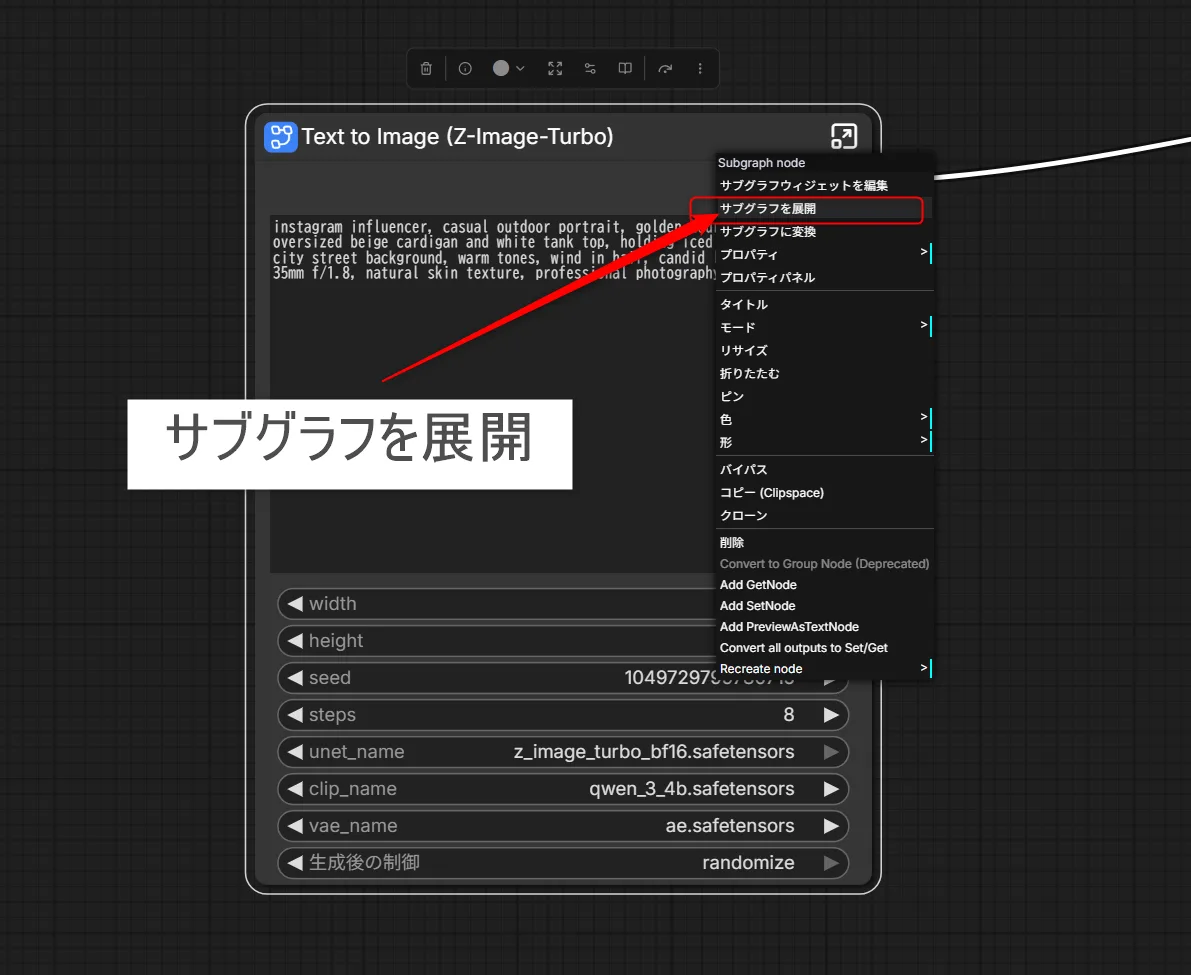The width and height of the screenshot is (1191, 975).
Task: Open the qwen_3_4b.safetensors combo value
Action: pos(692,789)
